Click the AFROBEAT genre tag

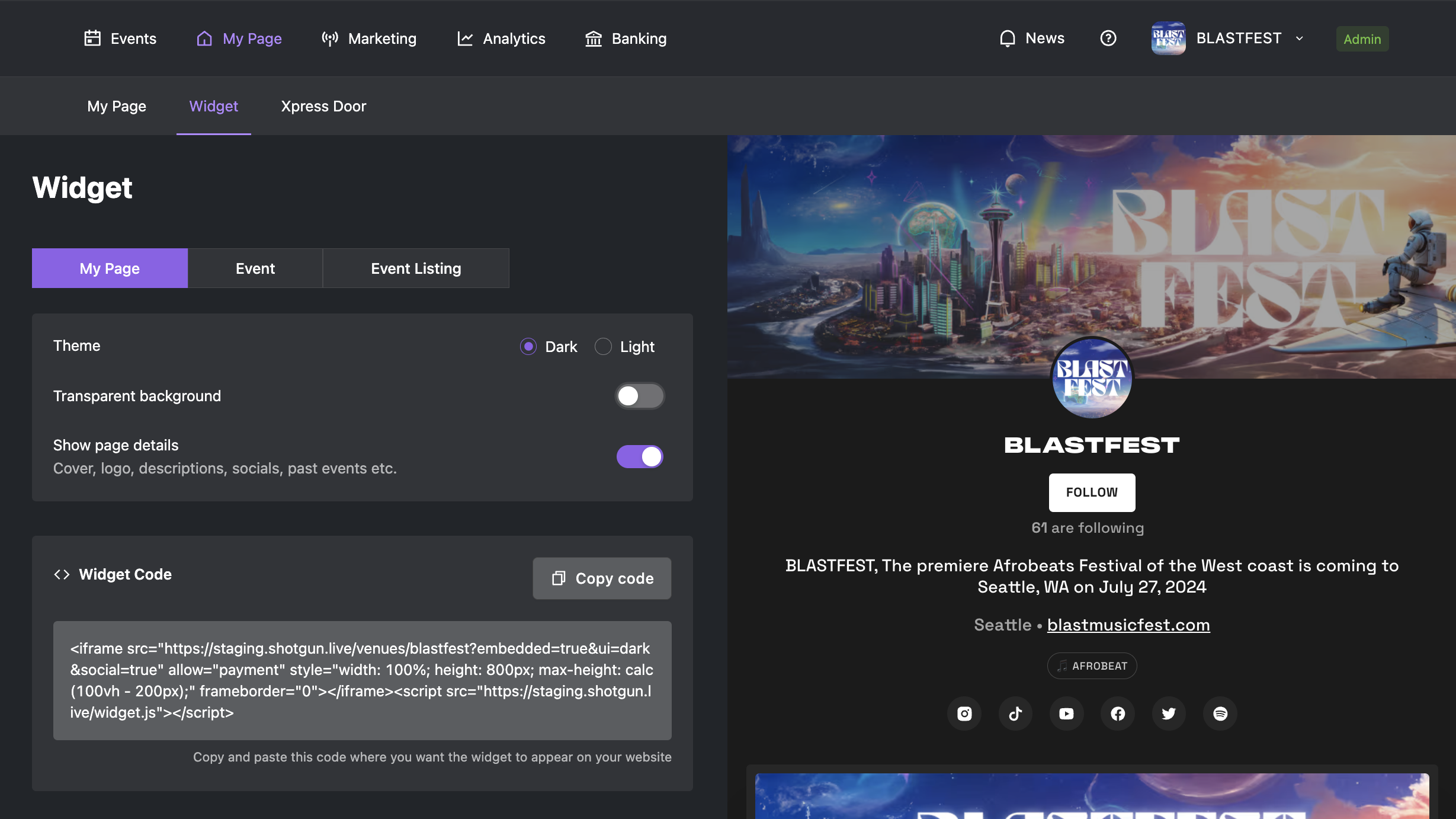(1092, 666)
